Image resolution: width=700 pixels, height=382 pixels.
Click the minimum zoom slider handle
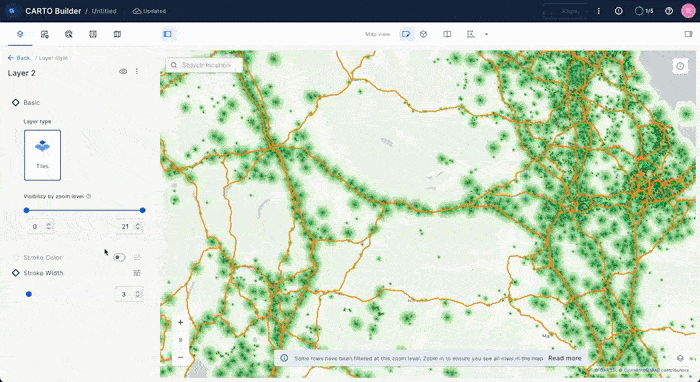26,210
